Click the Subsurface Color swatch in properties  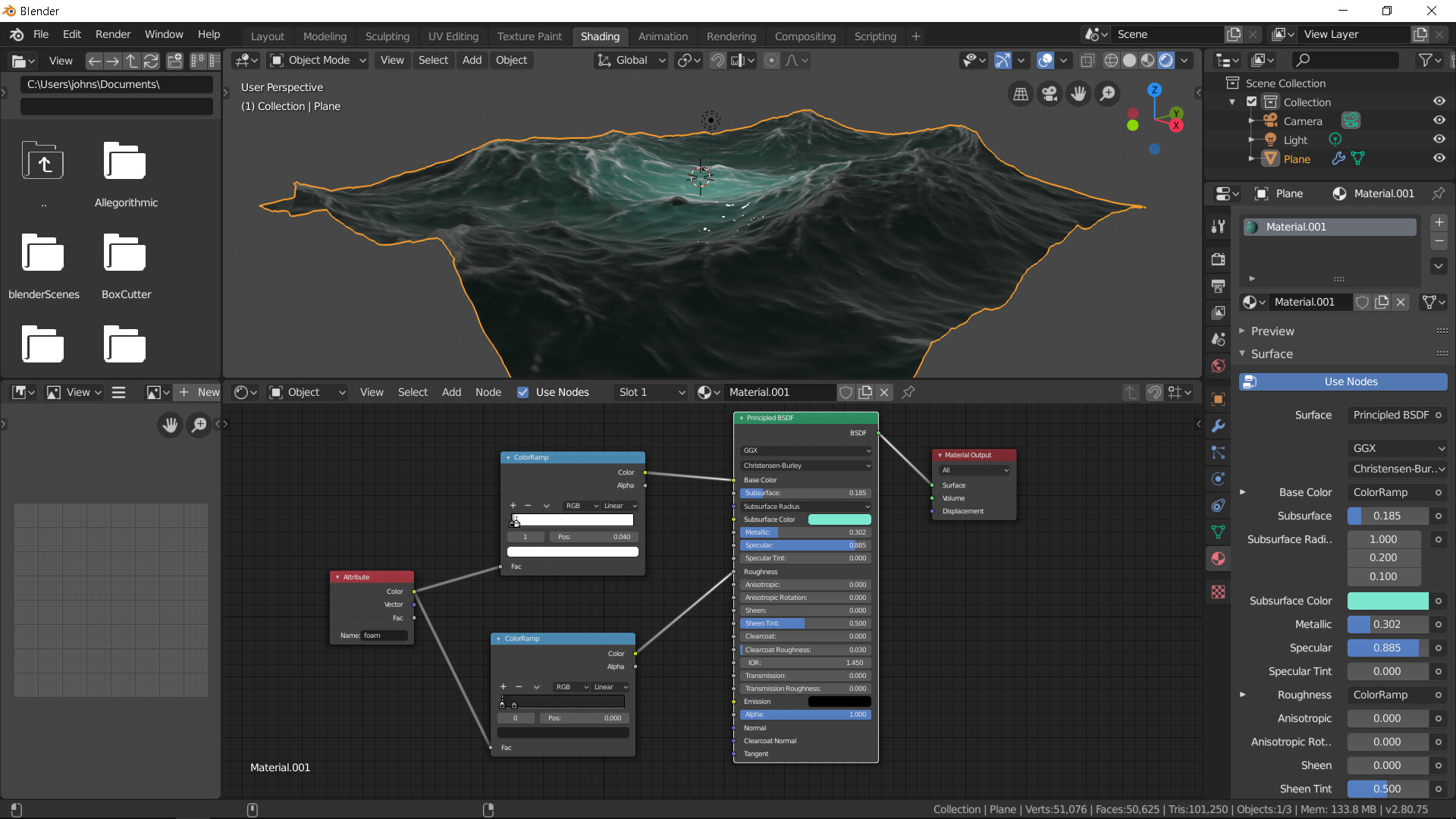(1387, 601)
